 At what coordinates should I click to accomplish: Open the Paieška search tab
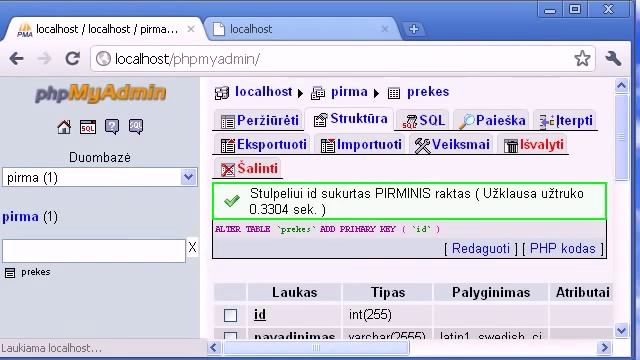click(491, 120)
